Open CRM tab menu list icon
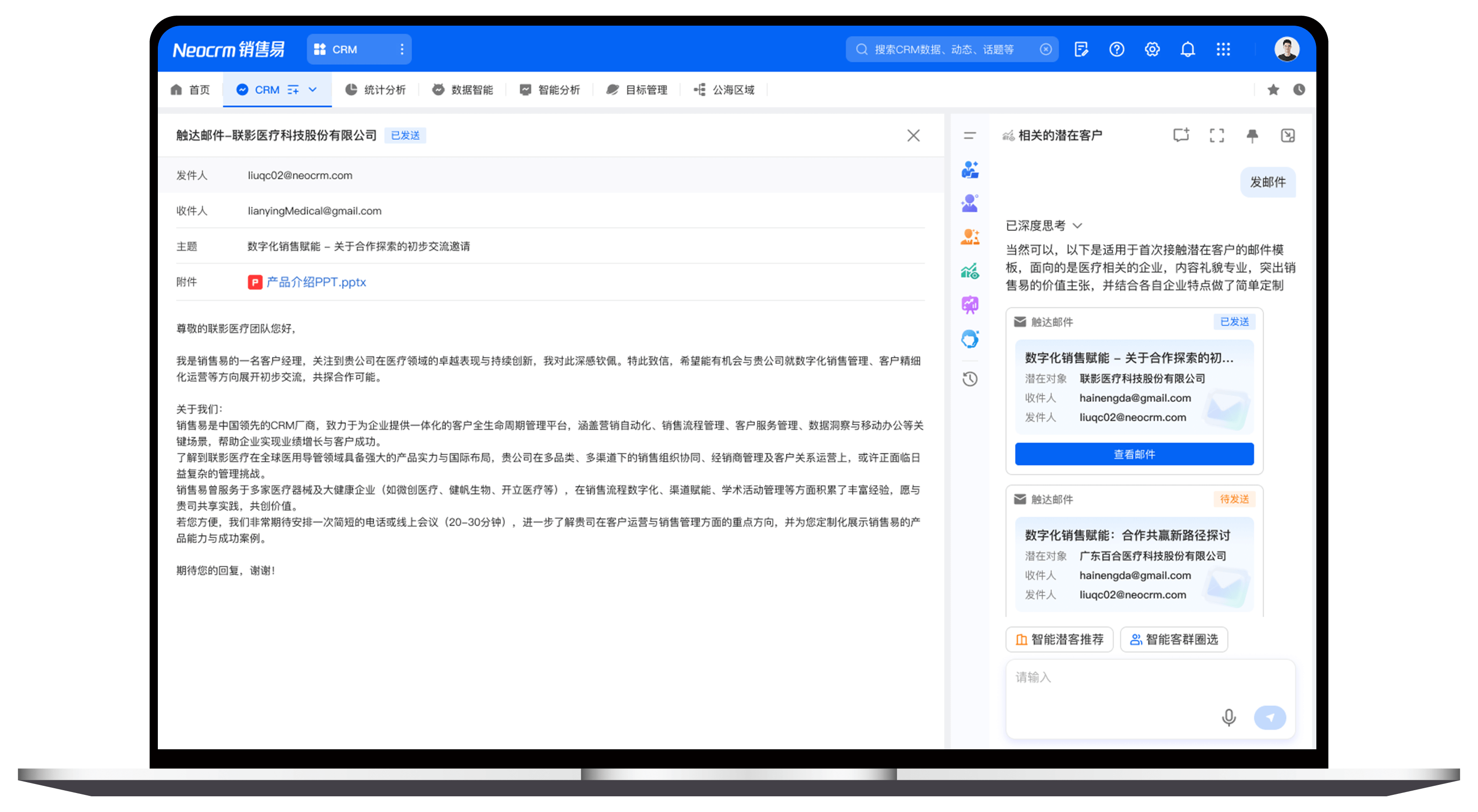Image resolution: width=1478 pixels, height=812 pixels. pos(293,89)
